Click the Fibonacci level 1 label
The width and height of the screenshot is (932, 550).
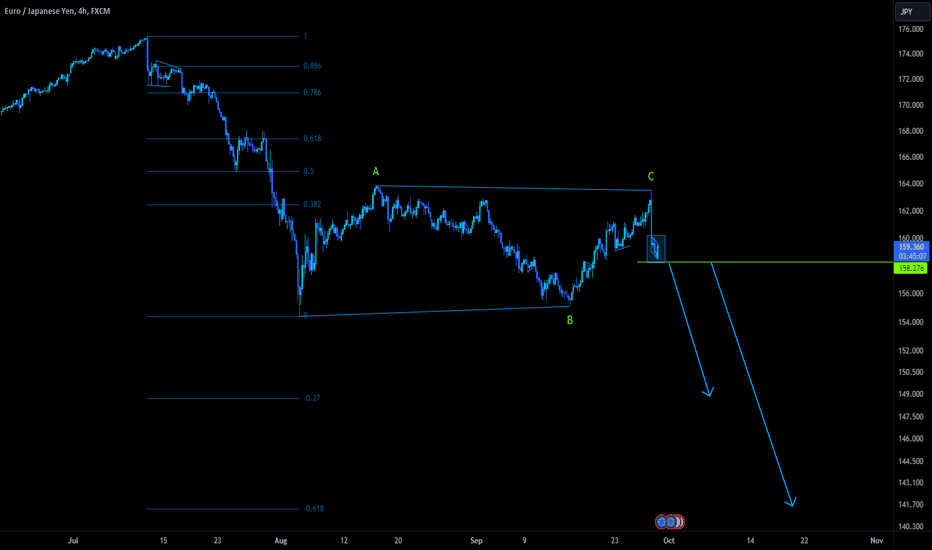pos(306,36)
